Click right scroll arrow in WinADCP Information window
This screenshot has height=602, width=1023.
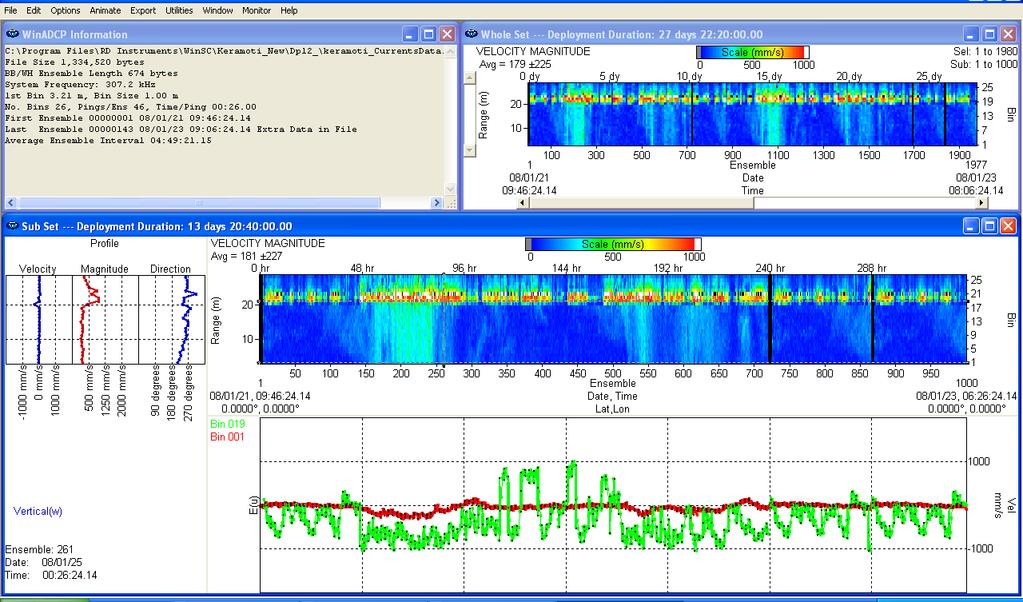click(437, 203)
